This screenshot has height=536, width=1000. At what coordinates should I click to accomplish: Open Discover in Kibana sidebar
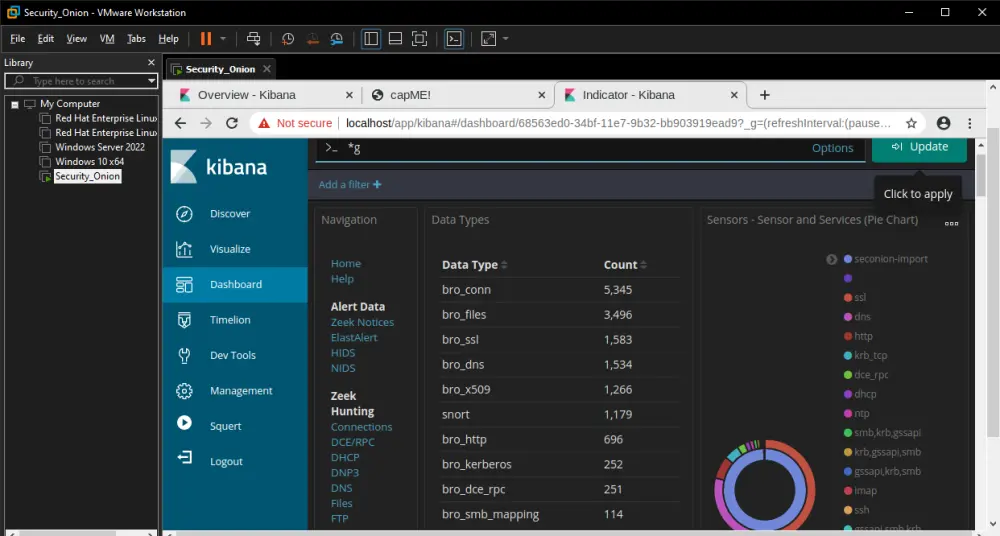(235, 214)
